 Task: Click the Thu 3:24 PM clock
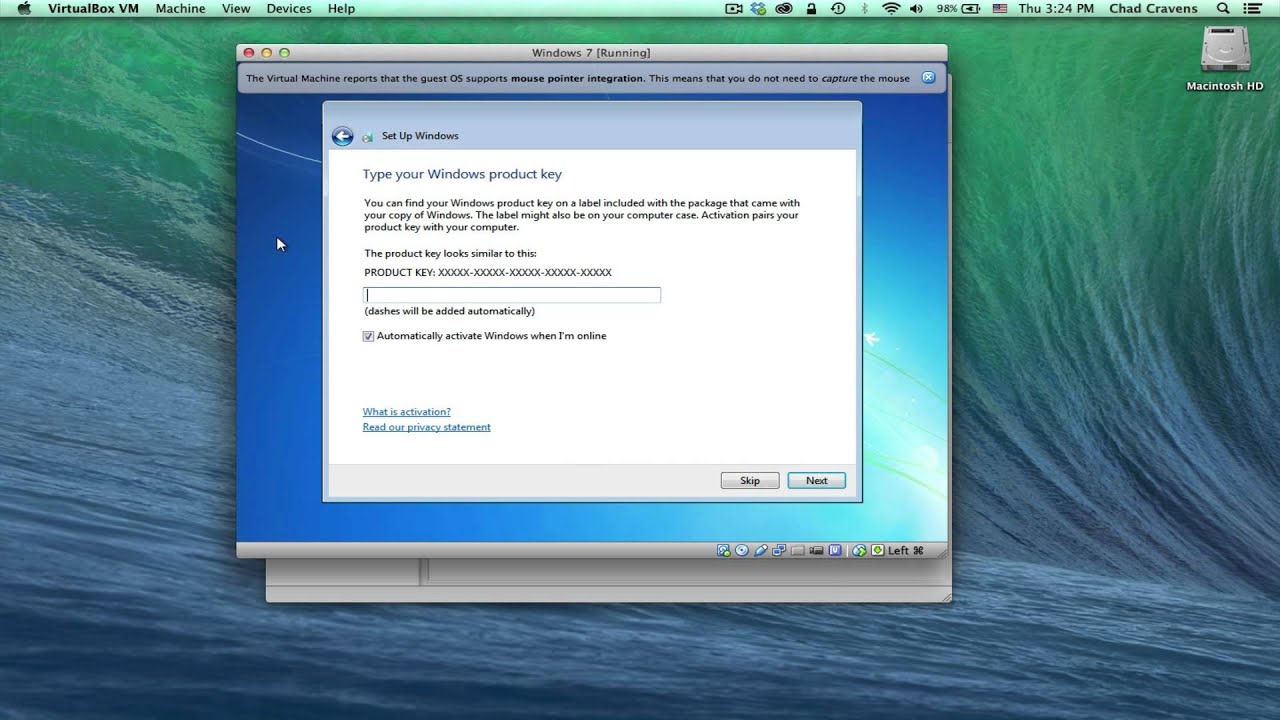1058,8
